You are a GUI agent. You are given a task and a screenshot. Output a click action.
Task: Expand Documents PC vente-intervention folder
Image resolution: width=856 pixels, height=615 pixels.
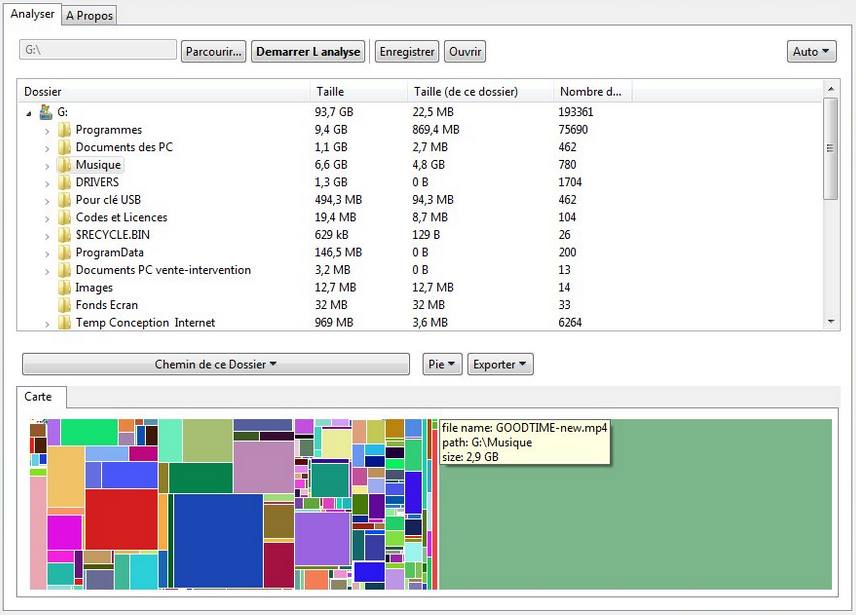pos(47,271)
